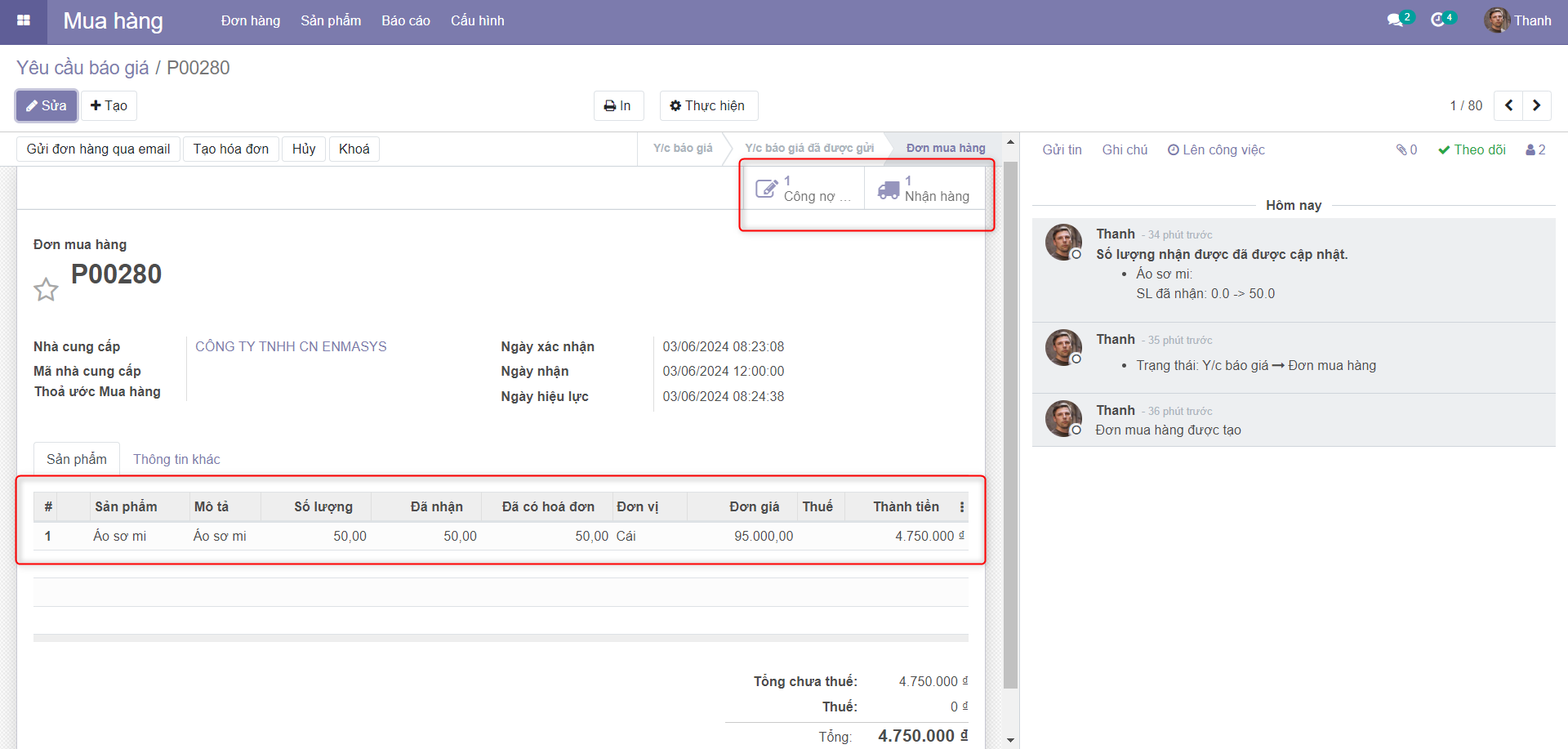The image size is (1568, 749).
Task: Switch to the Thông tin khác tab
Action: click(176, 459)
